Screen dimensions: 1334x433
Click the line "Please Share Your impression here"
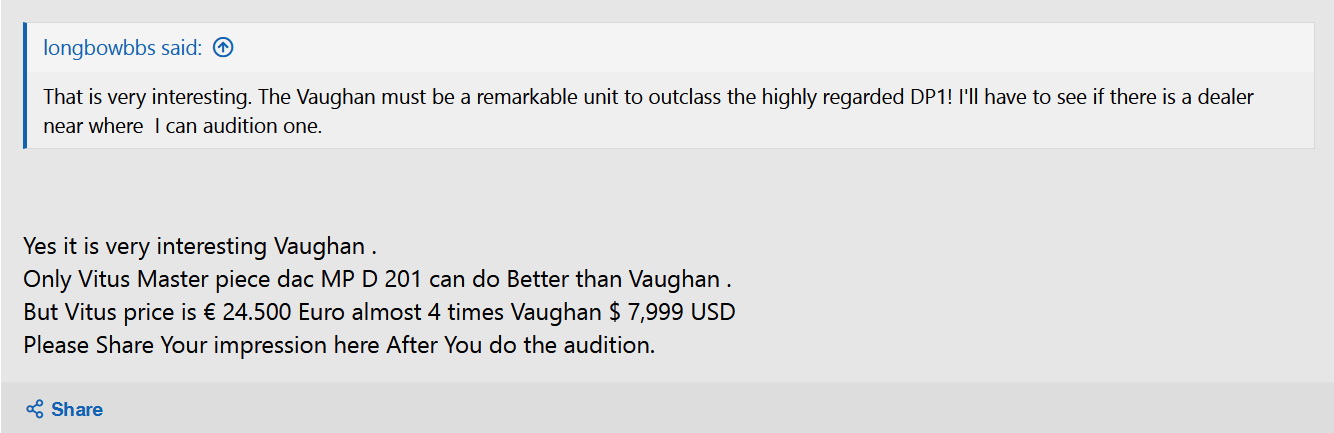(x=339, y=345)
